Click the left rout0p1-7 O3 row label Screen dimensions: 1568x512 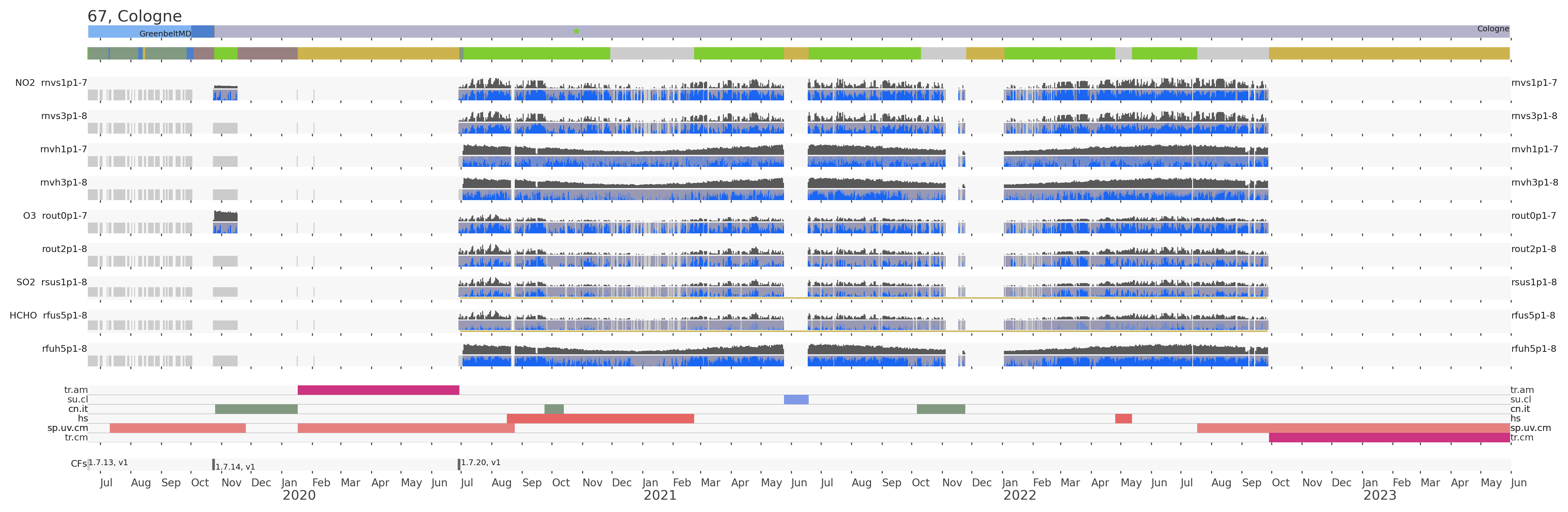click(x=64, y=216)
